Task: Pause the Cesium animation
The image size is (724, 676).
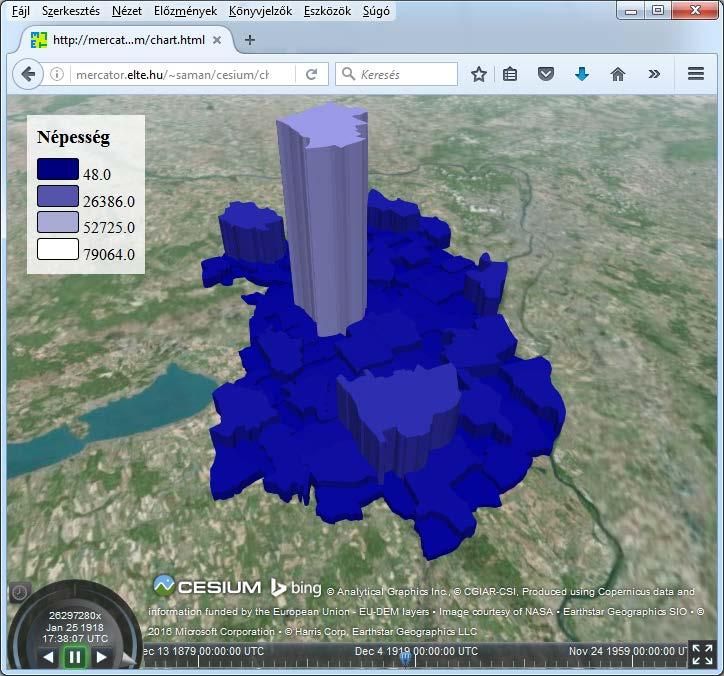Action: point(75,657)
